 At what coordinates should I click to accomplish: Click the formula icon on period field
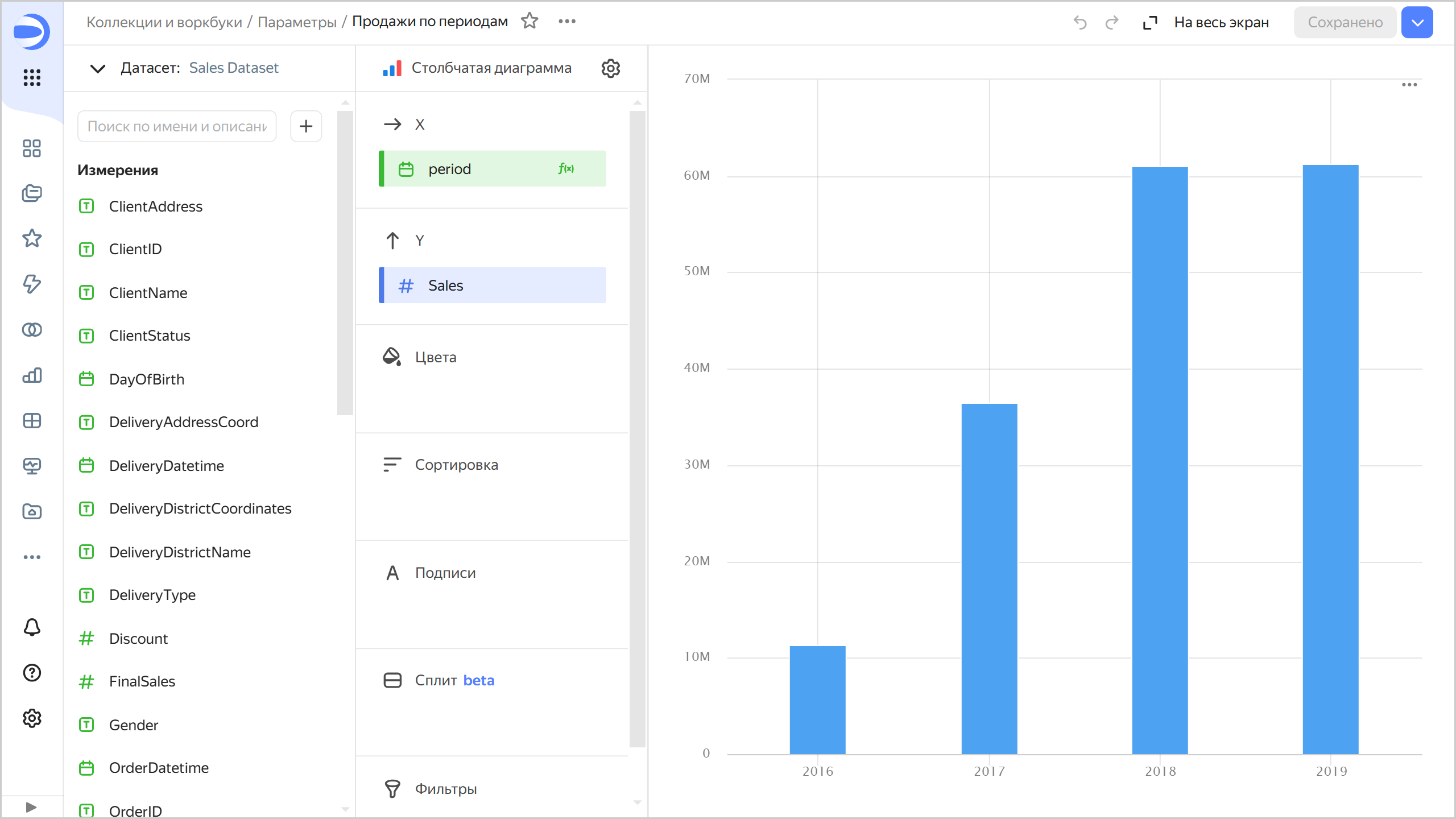tap(566, 168)
